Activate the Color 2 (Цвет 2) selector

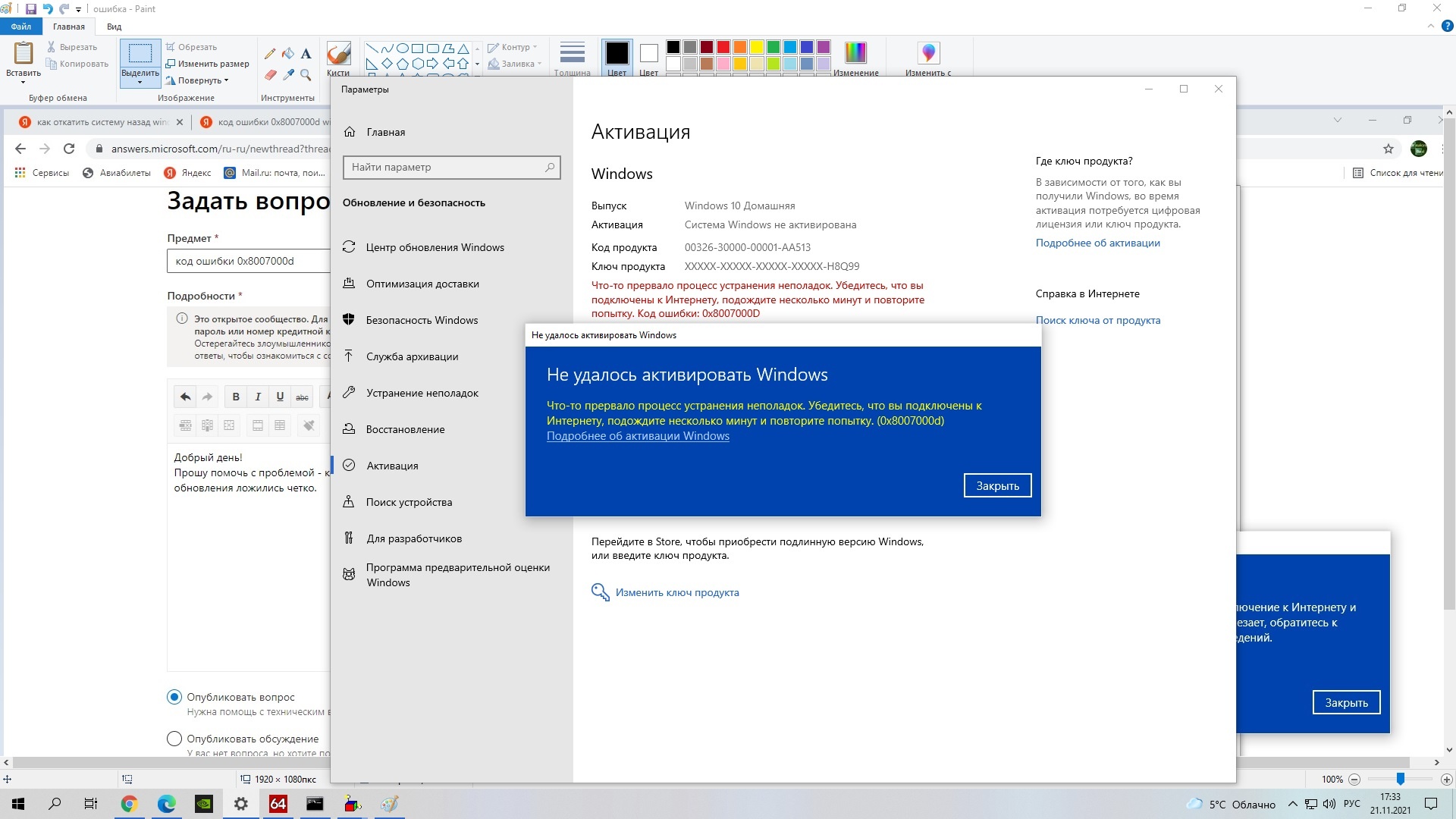tap(648, 58)
